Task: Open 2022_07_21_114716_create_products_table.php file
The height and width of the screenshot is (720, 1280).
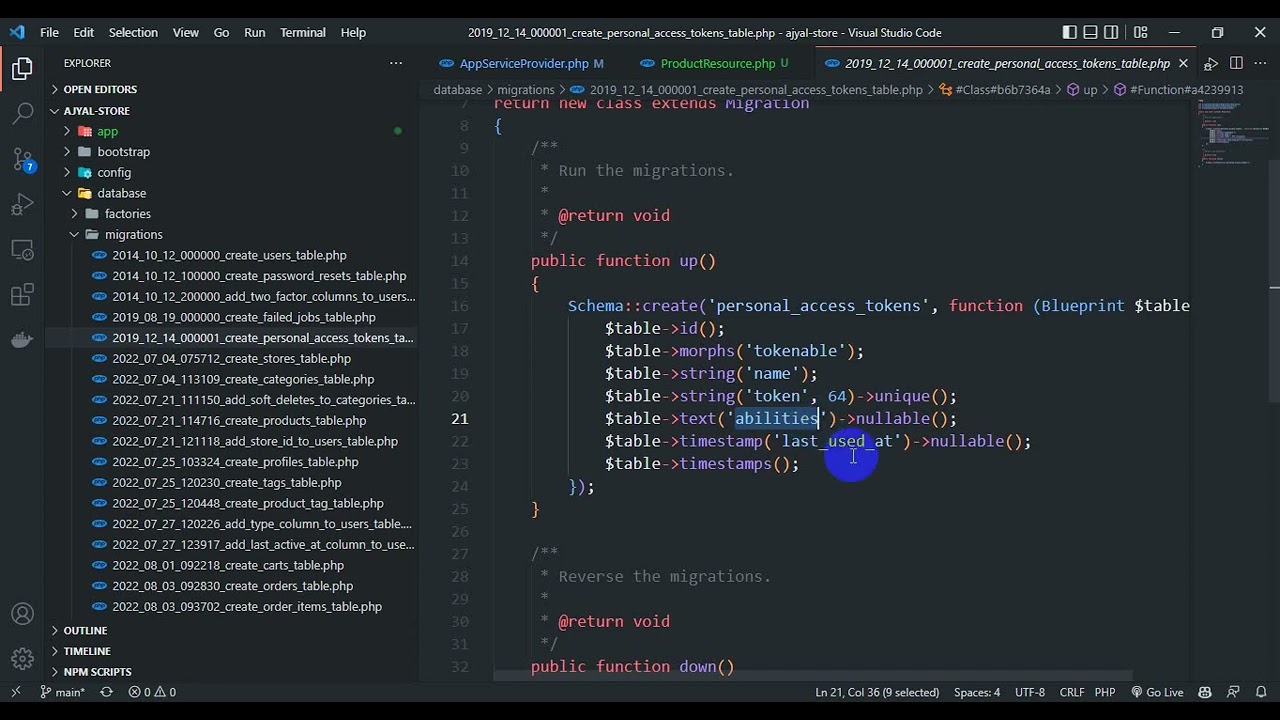Action: coord(239,420)
